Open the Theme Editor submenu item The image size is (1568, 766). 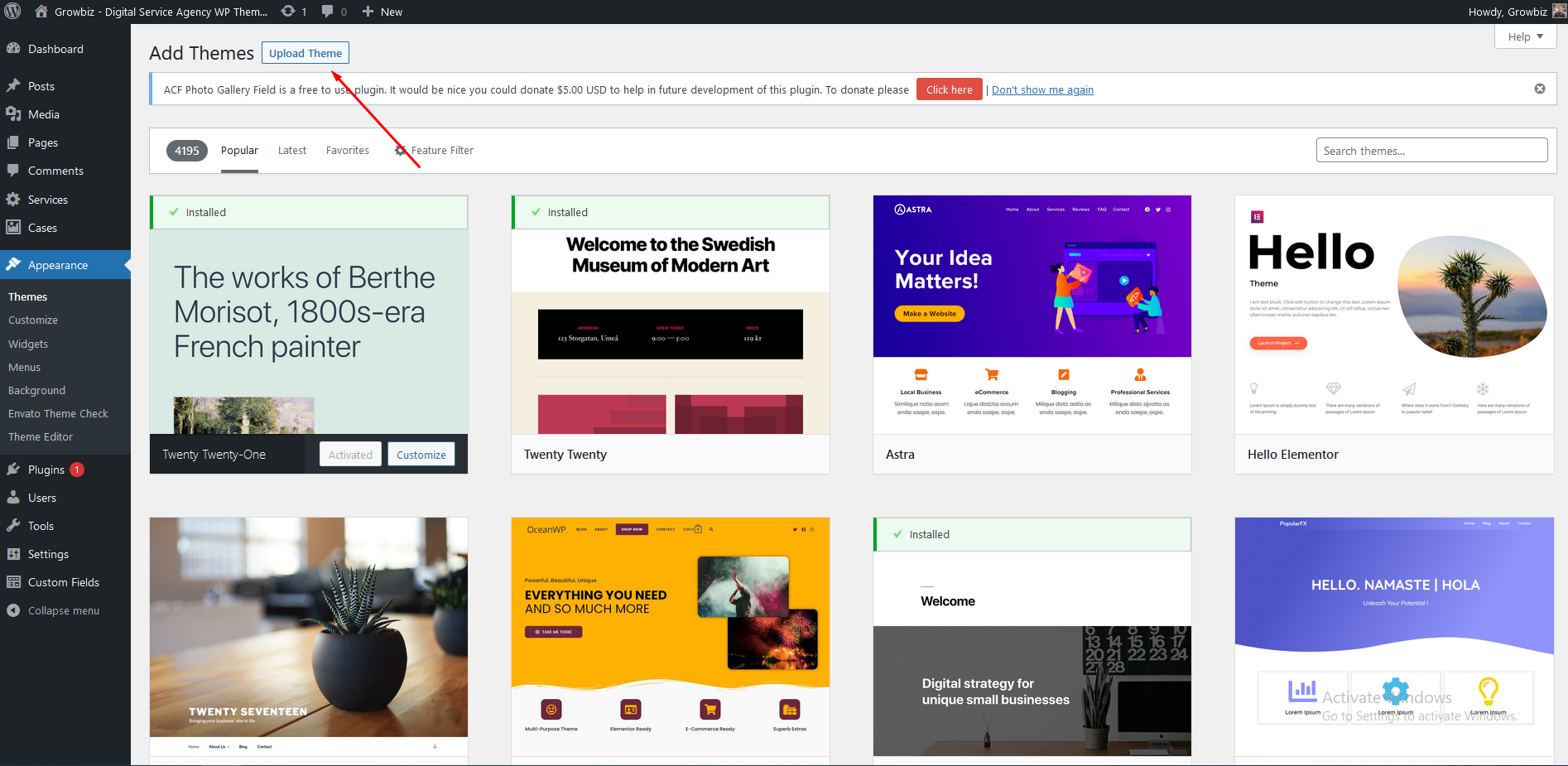click(x=41, y=436)
